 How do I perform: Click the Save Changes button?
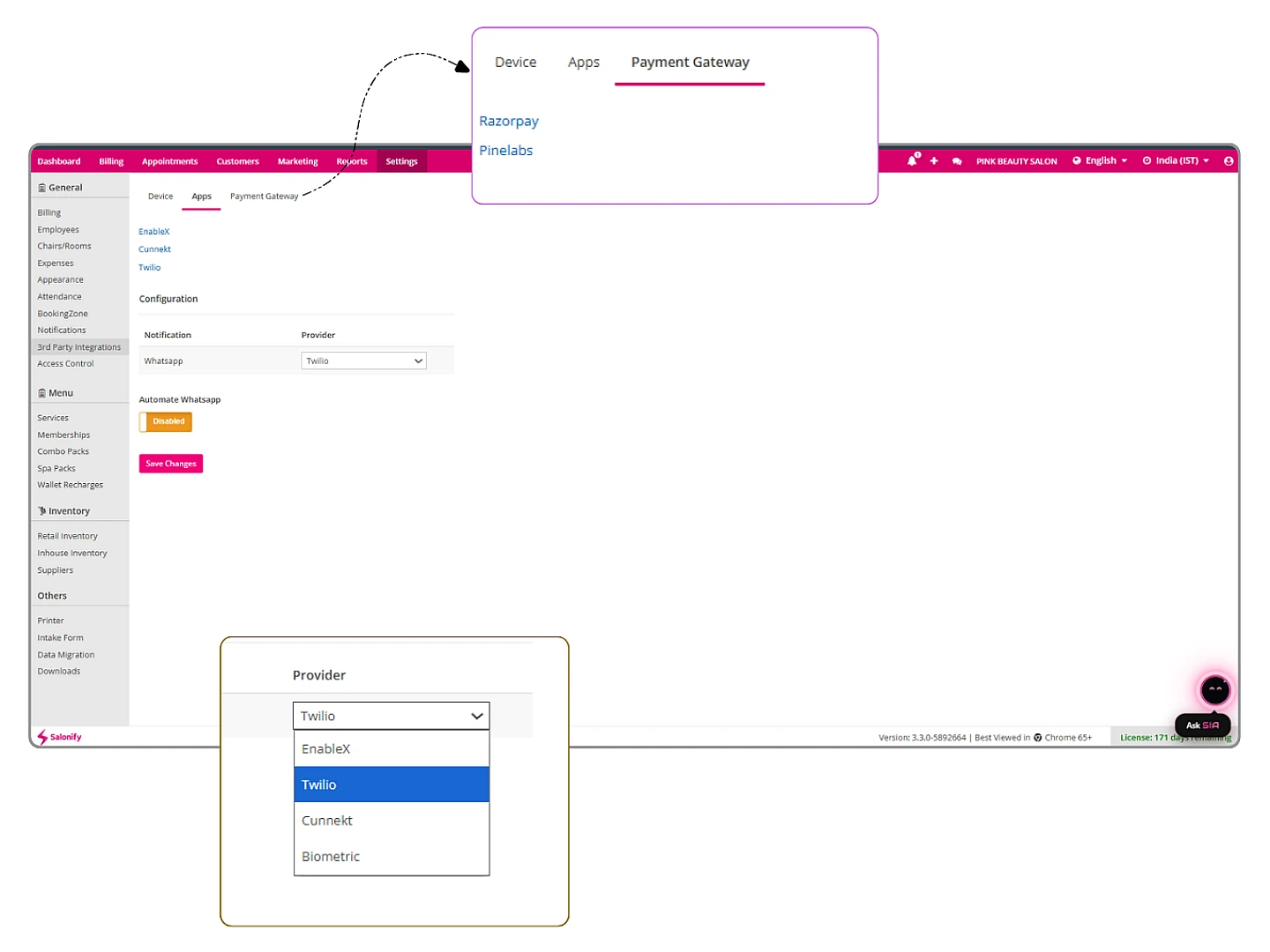(171, 464)
